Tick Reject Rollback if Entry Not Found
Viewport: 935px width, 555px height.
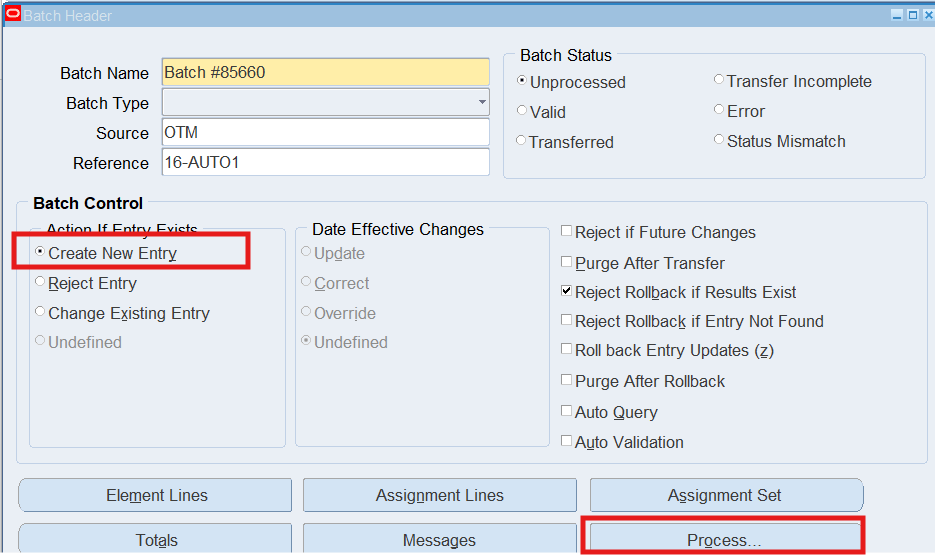click(567, 321)
